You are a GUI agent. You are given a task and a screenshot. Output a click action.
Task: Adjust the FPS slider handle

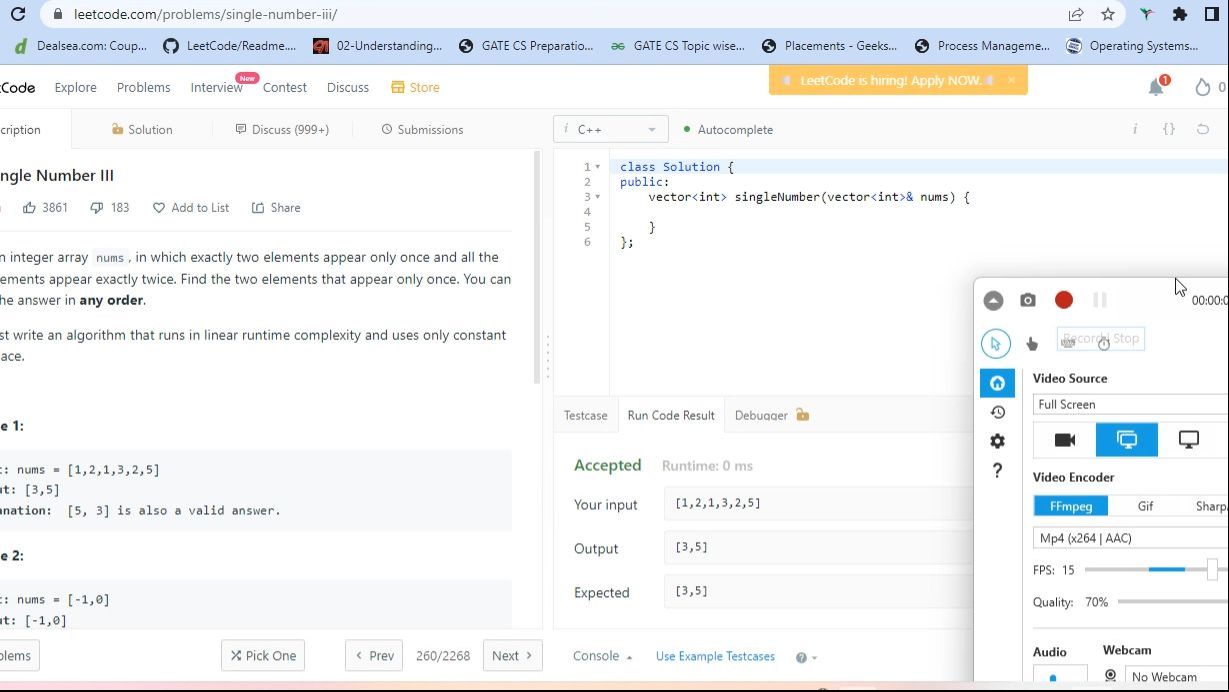coord(1212,569)
